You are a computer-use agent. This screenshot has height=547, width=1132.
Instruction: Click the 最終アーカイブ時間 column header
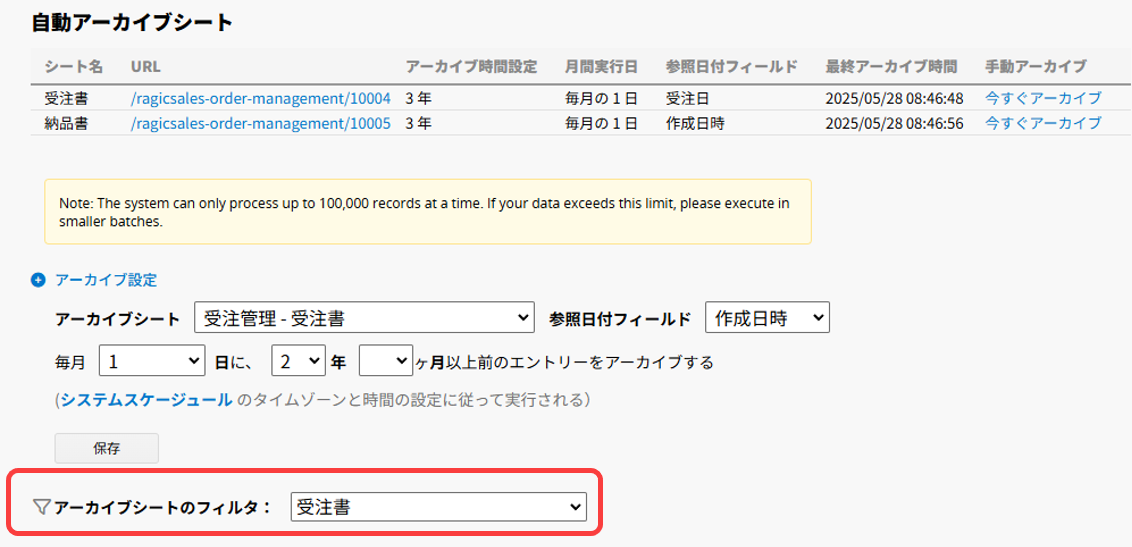point(892,66)
